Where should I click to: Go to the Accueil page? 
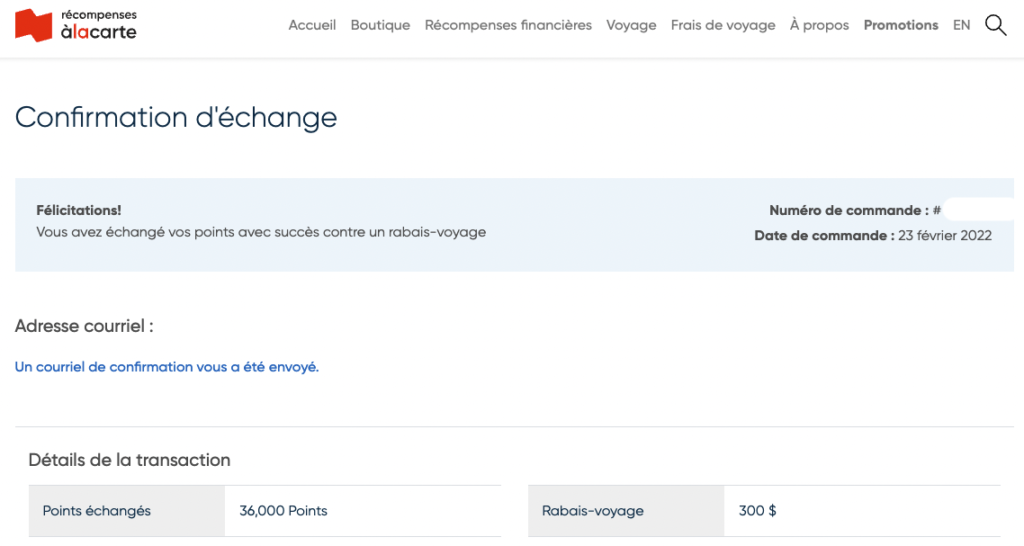point(312,25)
